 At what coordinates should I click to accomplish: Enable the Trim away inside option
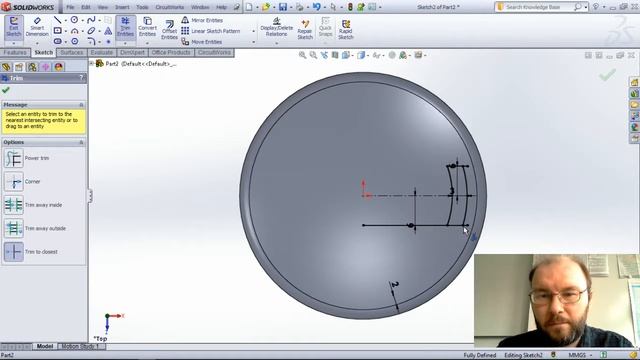13,205
